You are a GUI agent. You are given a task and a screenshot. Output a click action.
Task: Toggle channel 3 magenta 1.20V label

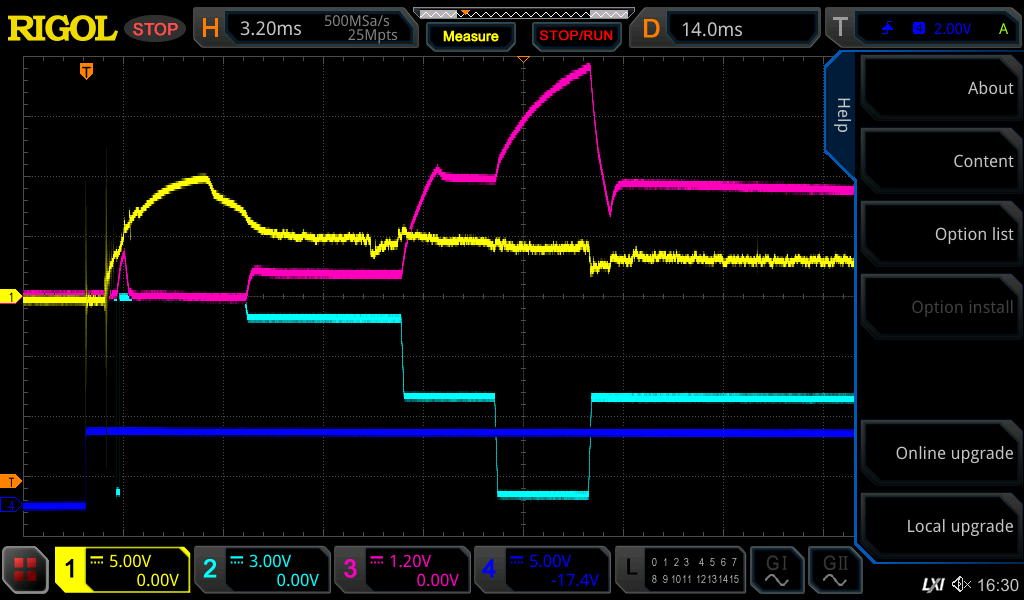(x=401, y=570)
